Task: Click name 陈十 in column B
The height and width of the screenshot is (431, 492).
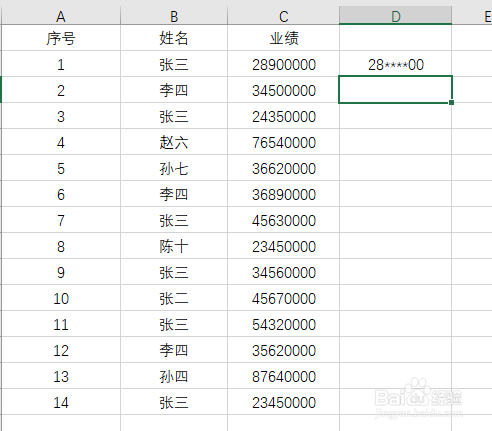Action: [x=174, y=246]
